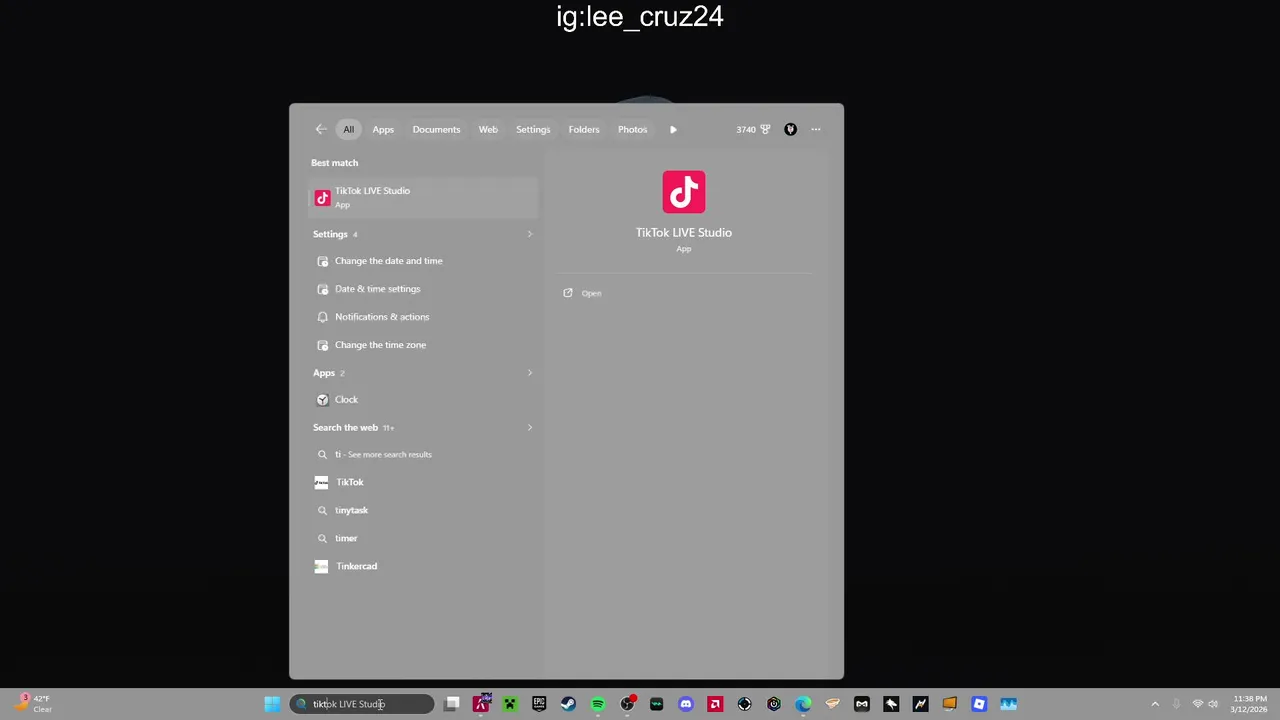Viewport: 1280px width, 720px height.
Task: Select the Tinkercad web suggestion
Action: point(424,566)
